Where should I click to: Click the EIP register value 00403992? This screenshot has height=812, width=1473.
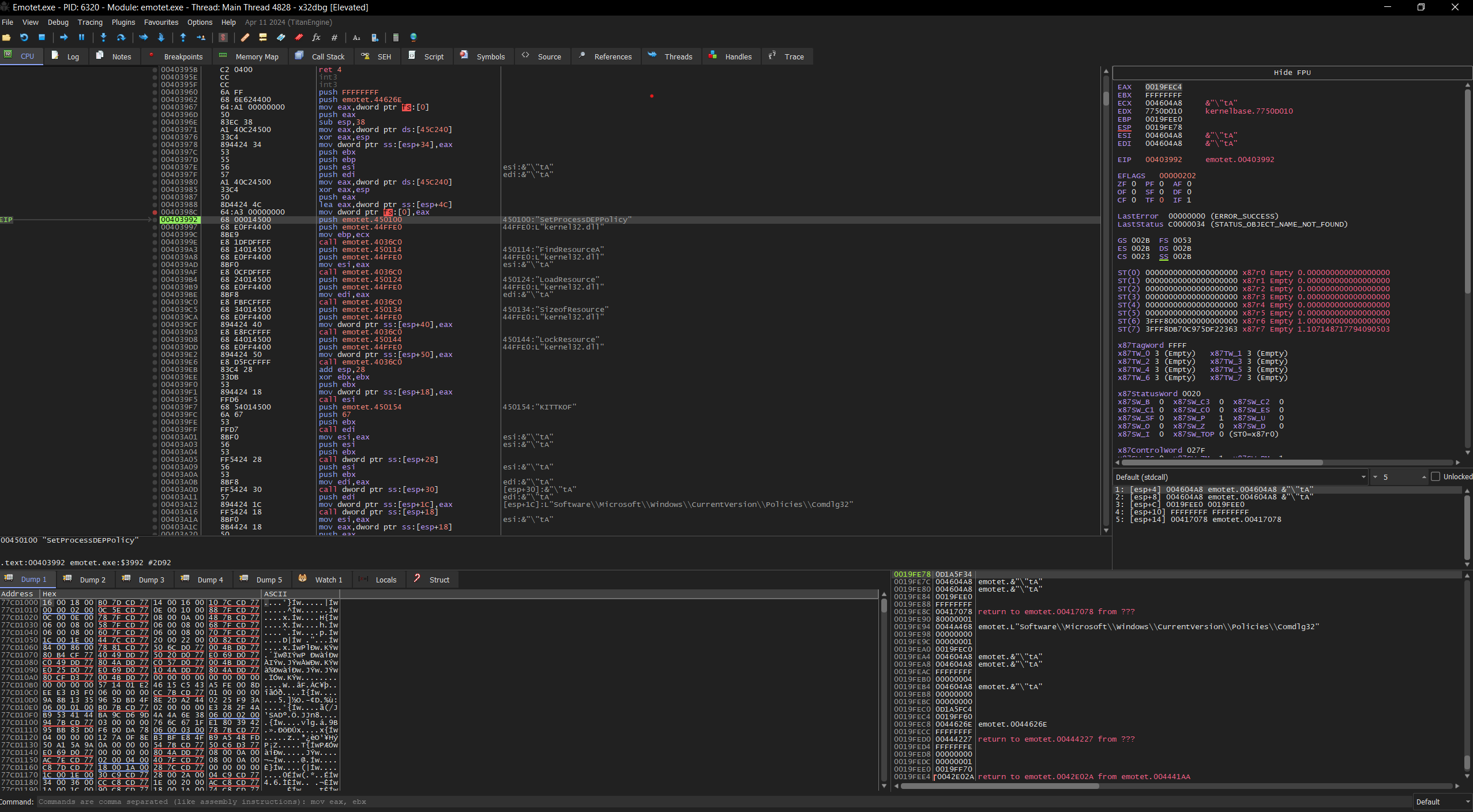(1163, 160)
